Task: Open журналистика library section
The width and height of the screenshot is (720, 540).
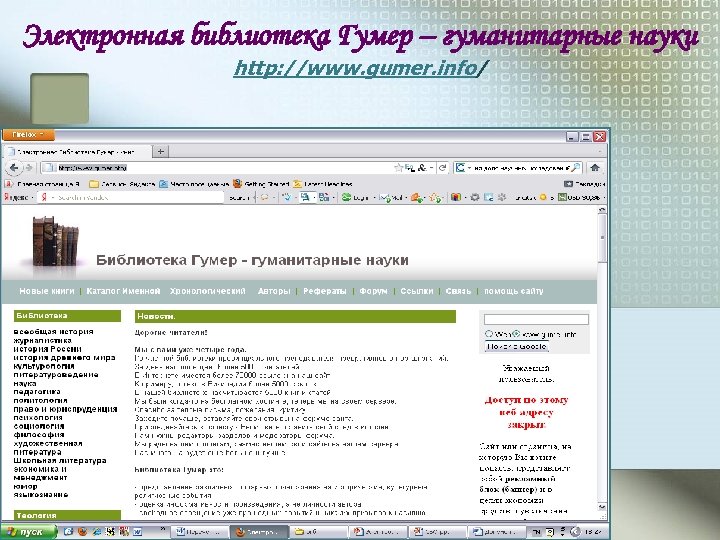Action: [x=42, y=340]
